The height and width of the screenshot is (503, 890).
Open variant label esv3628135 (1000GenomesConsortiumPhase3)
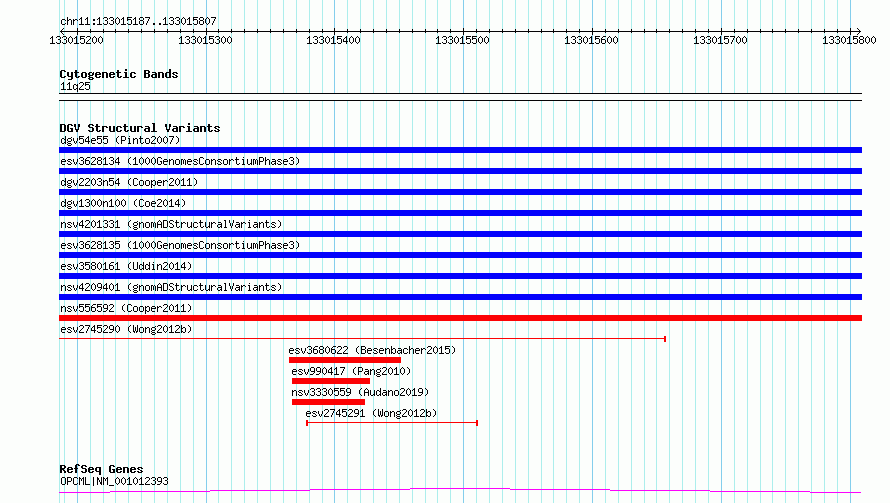tap(180, 245)
